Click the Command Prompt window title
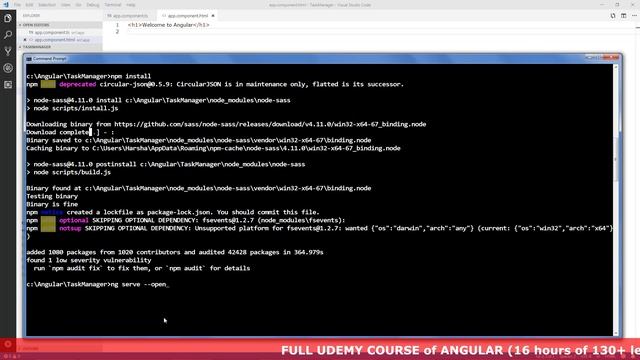Screen dimensions: 640x360 coord(49,59)
